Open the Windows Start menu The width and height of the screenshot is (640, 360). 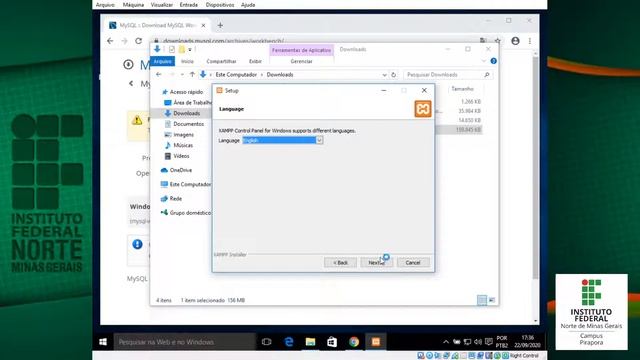pos(103,342)
